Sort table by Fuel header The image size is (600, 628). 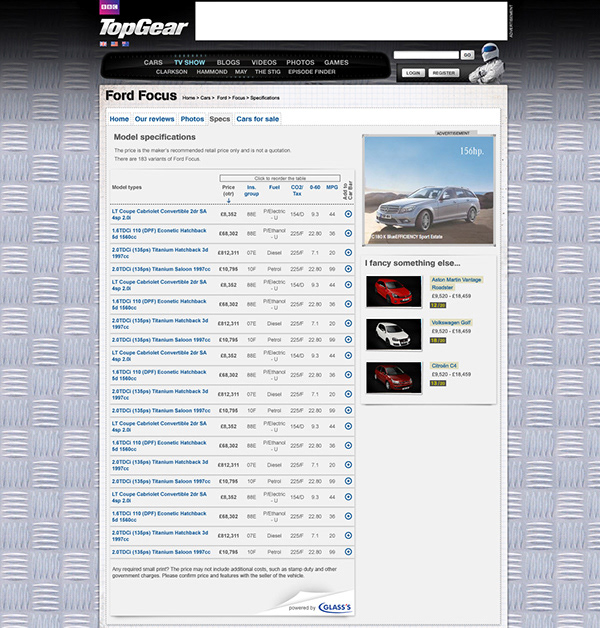pos(274,187)
